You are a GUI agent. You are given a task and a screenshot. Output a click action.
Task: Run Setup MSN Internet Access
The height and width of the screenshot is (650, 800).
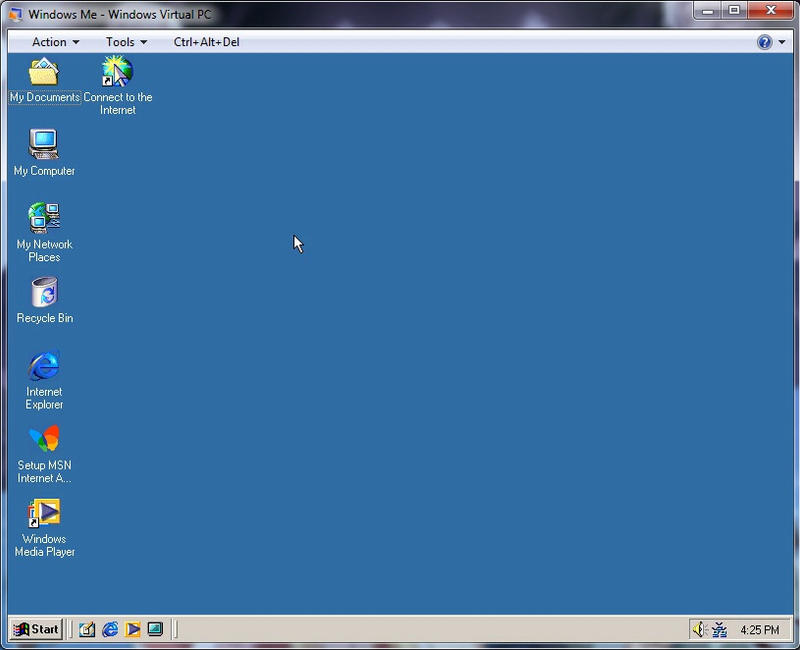click(42, 440)
